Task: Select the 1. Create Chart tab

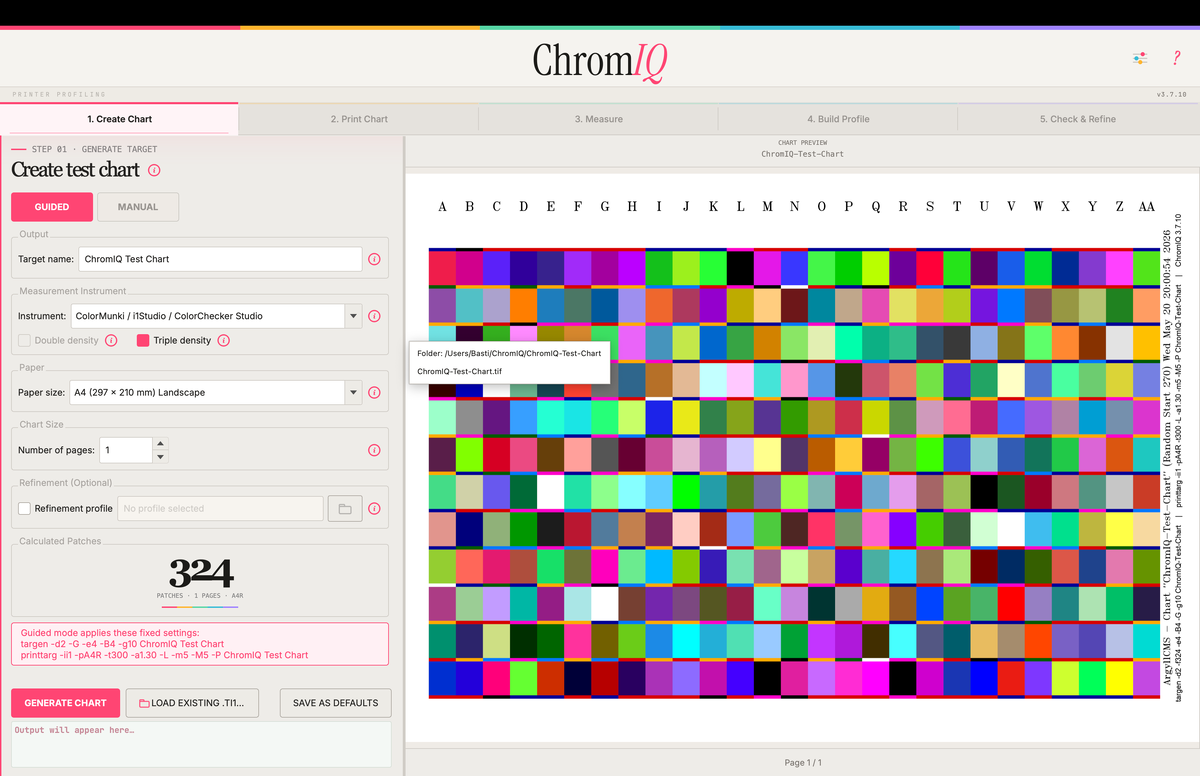Action: click(120, 119)
